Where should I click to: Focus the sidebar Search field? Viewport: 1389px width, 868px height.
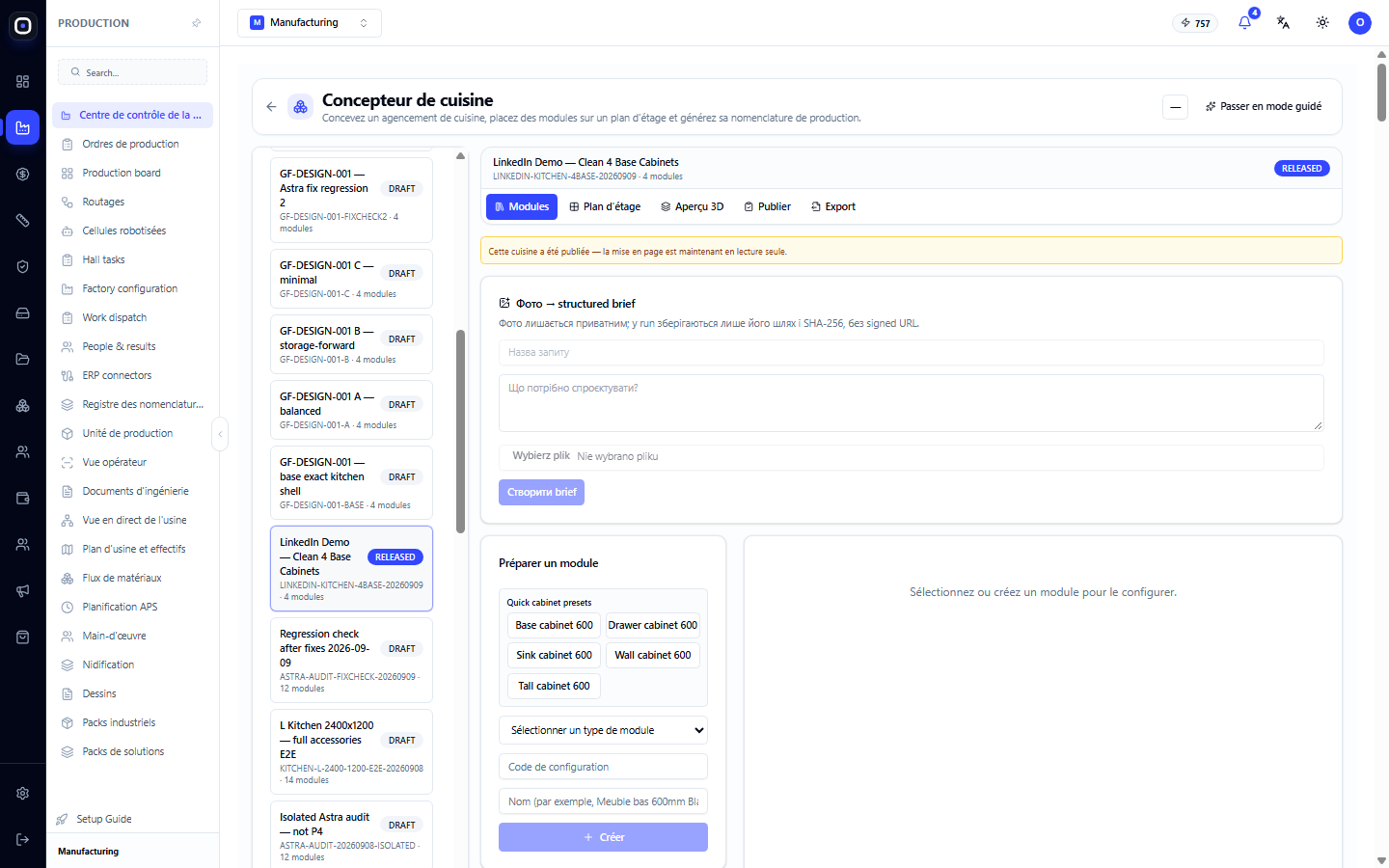point(133,72)
